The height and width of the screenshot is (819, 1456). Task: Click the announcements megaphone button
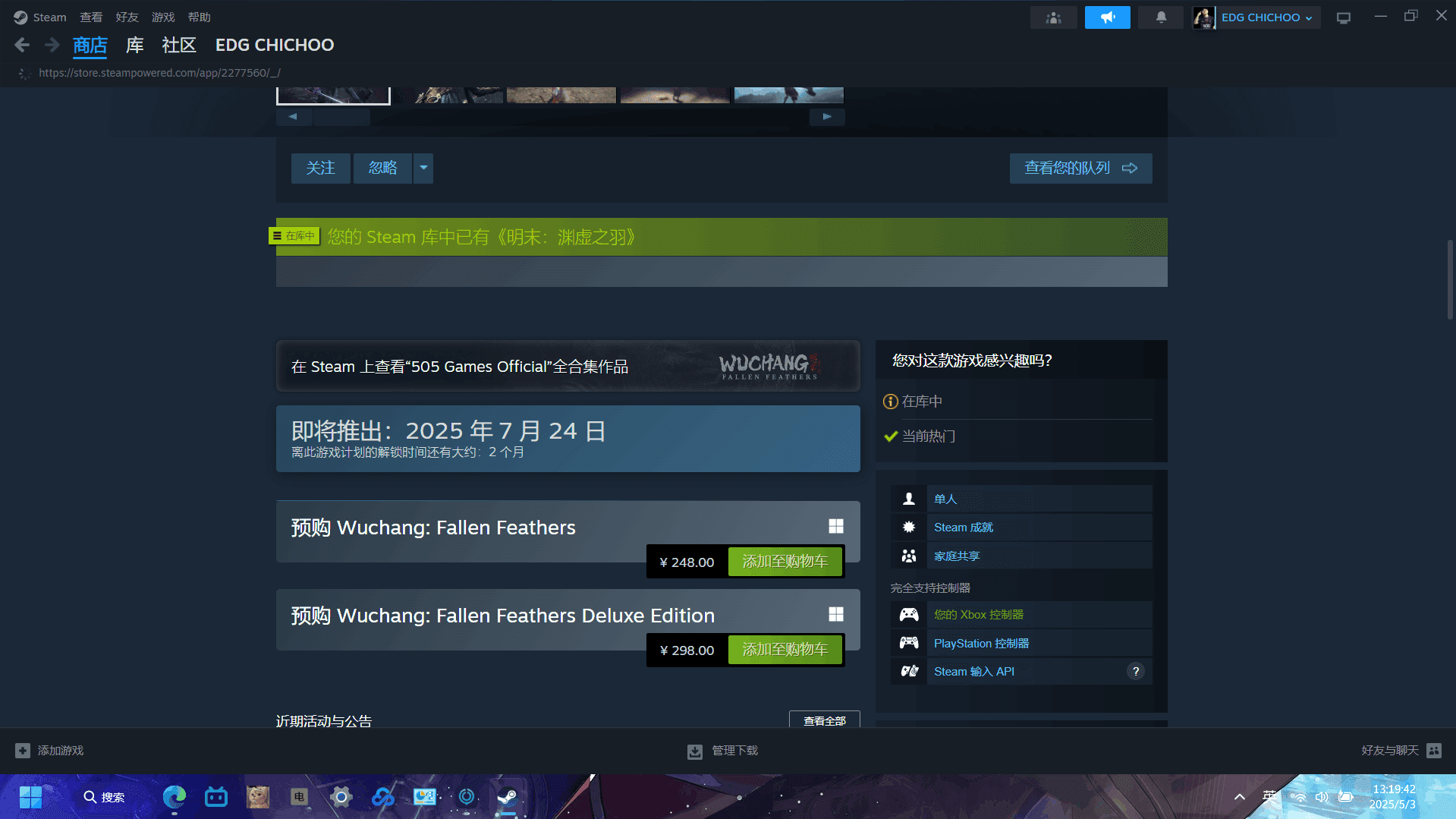[1107, 17]
